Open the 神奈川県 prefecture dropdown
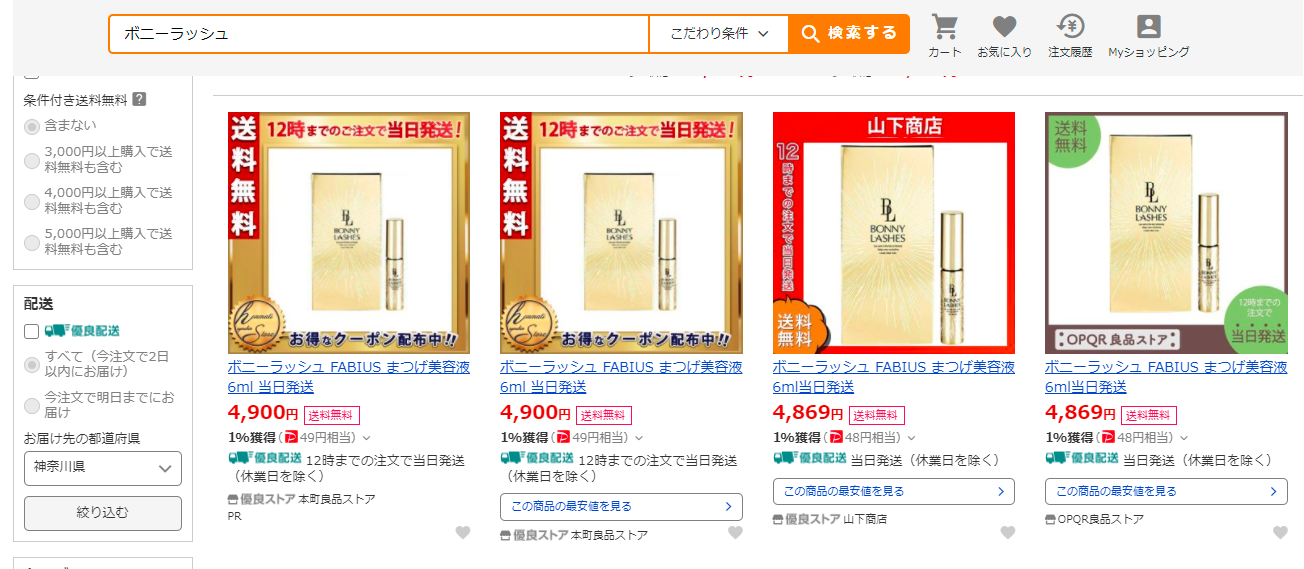Viewport: 1304px width, 569px height. pos(102,468)
